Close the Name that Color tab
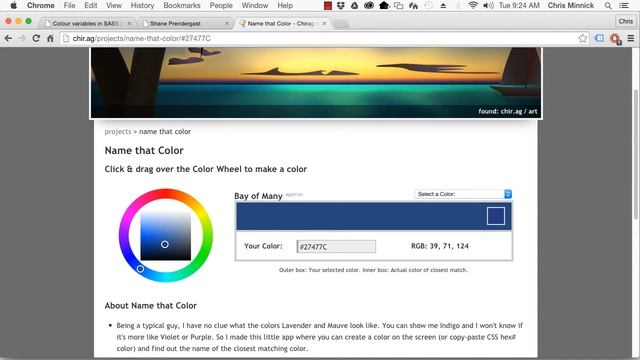Image resolution: width=640 pixels, height=360 pixels. pyautogui.click(x=324, y=23)
